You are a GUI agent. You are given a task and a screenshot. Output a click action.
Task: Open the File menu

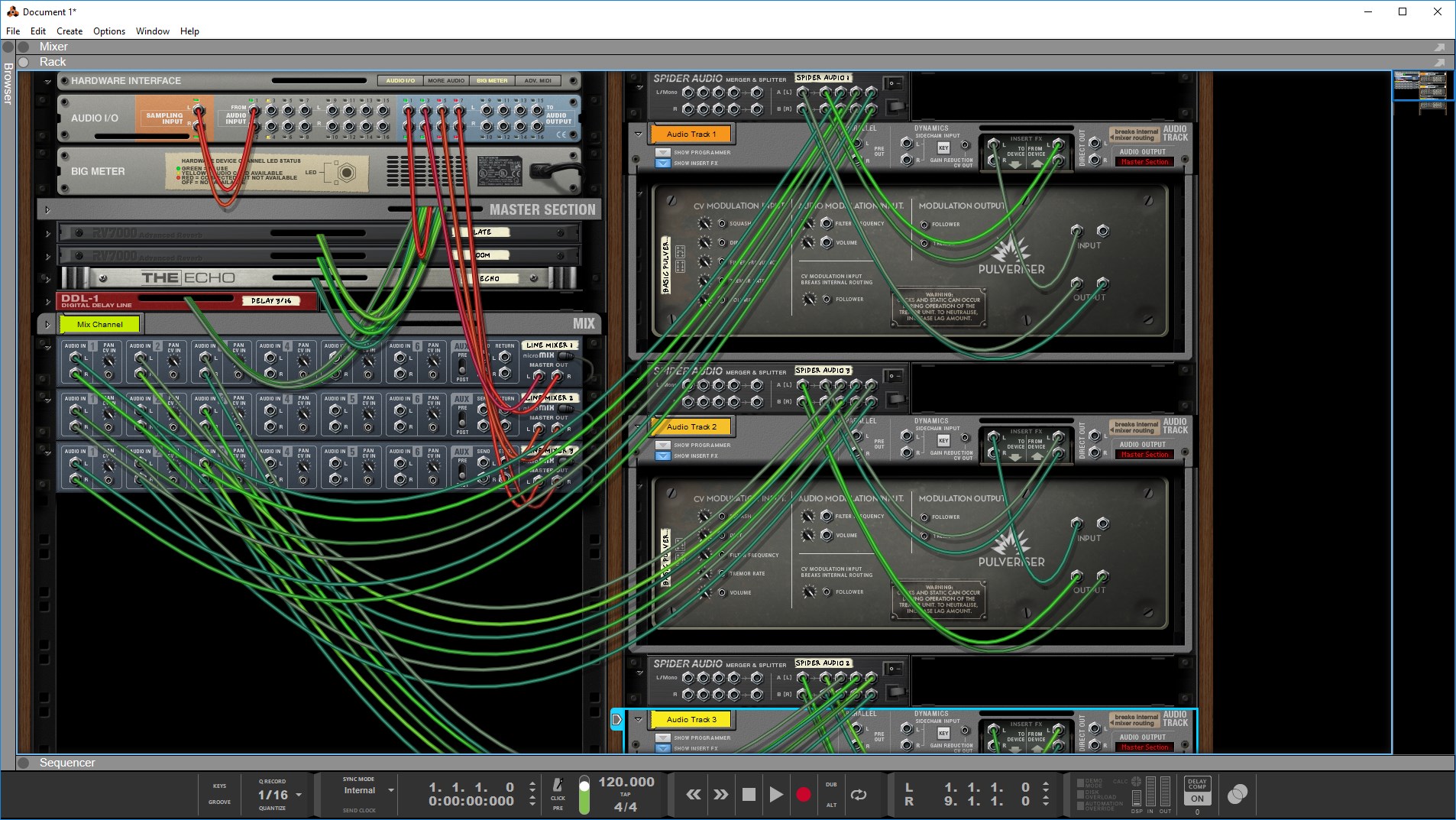[x=13, y=31]
